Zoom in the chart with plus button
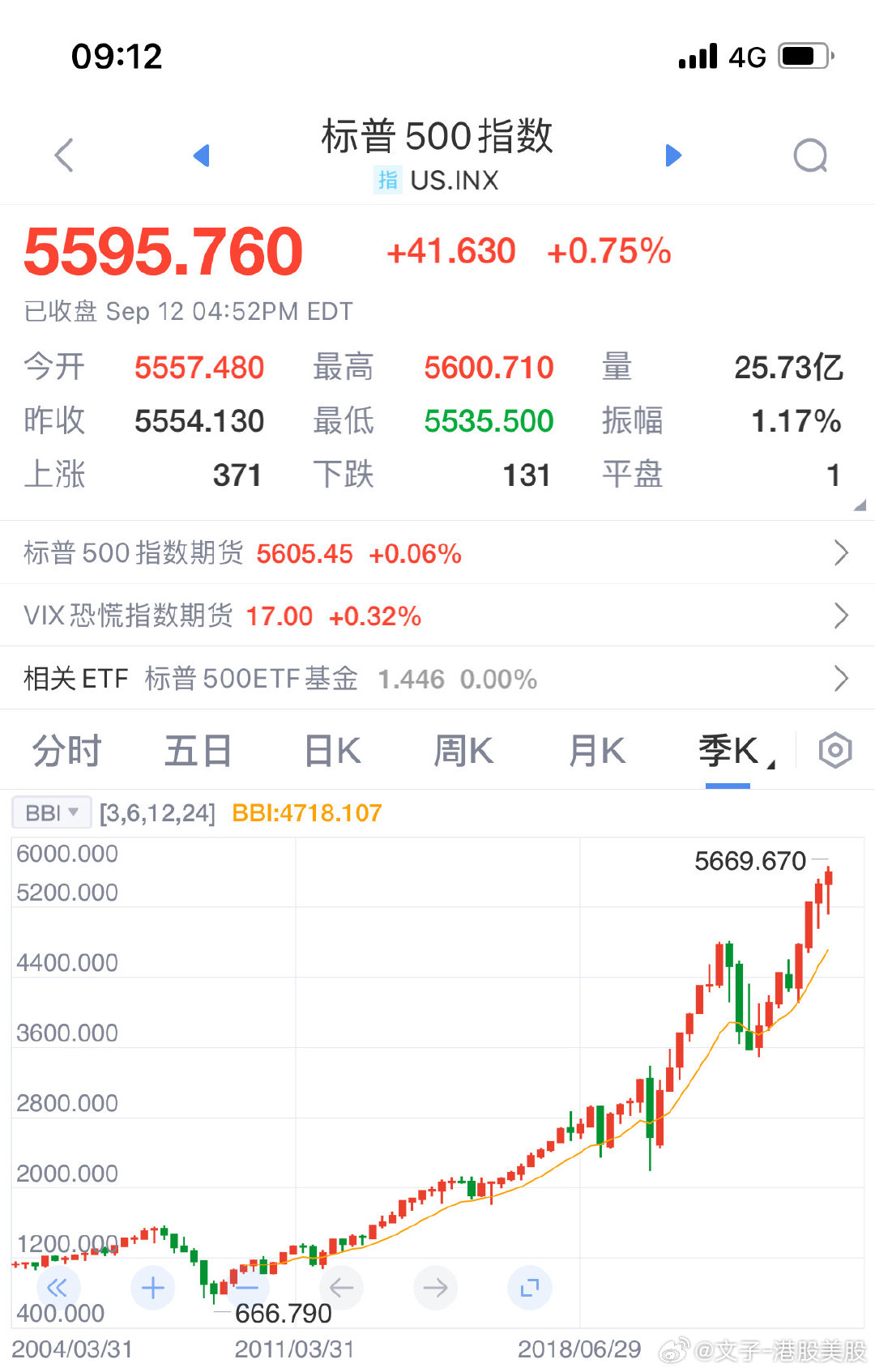This screenshot has height=1372, width=875. coord(152,1288)
